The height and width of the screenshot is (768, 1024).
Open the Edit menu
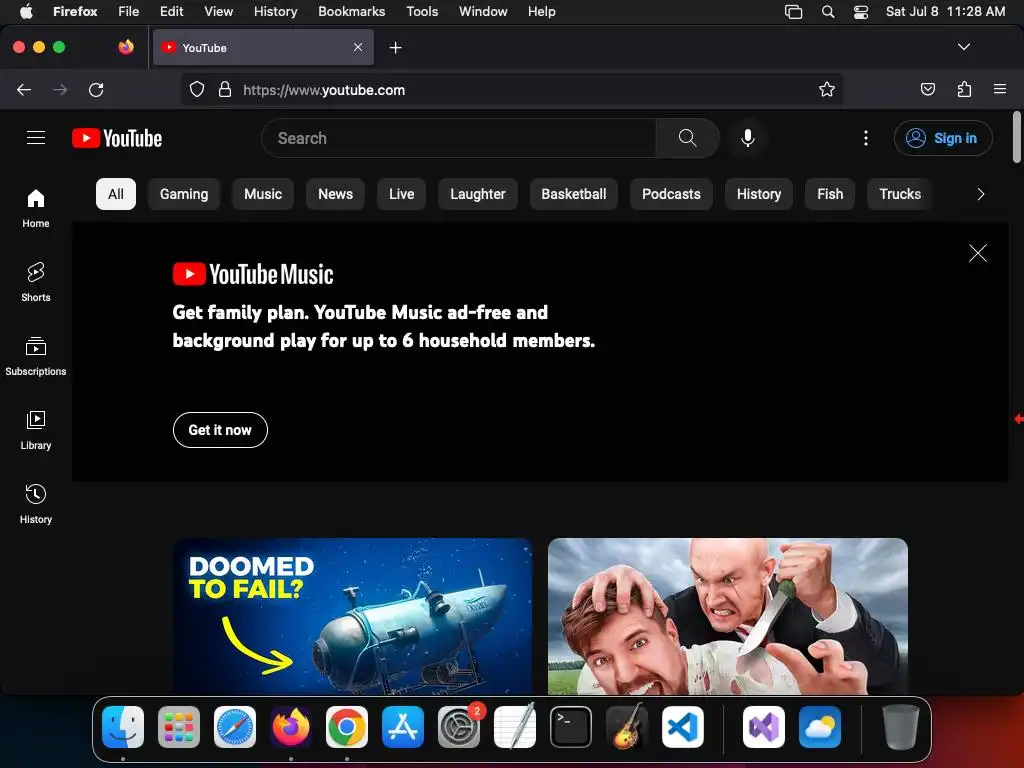coord(171,11)
